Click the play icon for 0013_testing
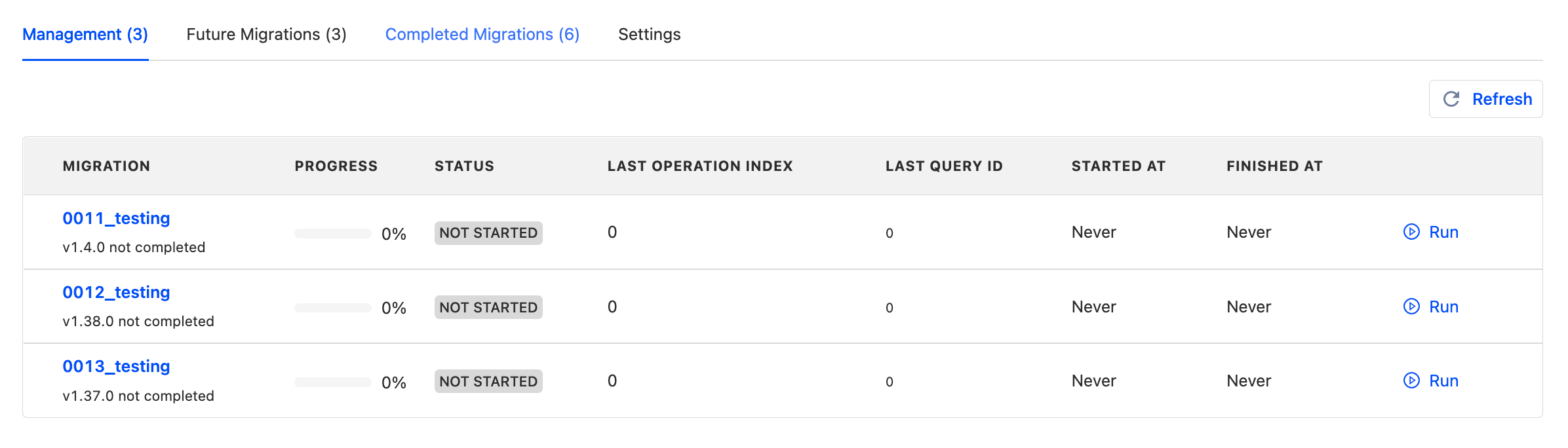The height and width of the screenshot is (448, 1568). 1411,381
